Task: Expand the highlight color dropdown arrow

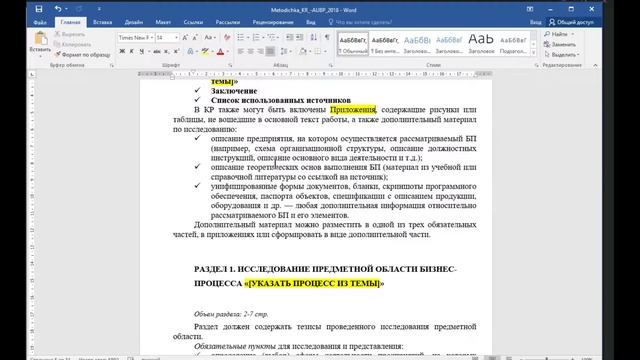Action: tap(213, 51)
